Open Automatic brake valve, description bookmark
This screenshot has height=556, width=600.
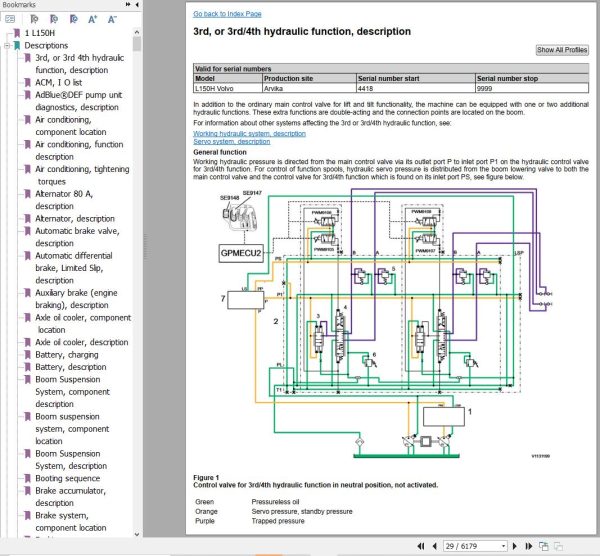click(x=77, y=237)
